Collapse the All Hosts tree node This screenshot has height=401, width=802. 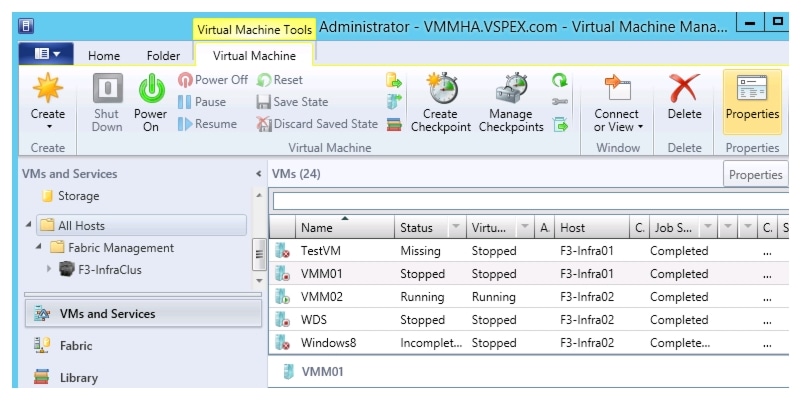pyautogui.click(x=28, y=225)
